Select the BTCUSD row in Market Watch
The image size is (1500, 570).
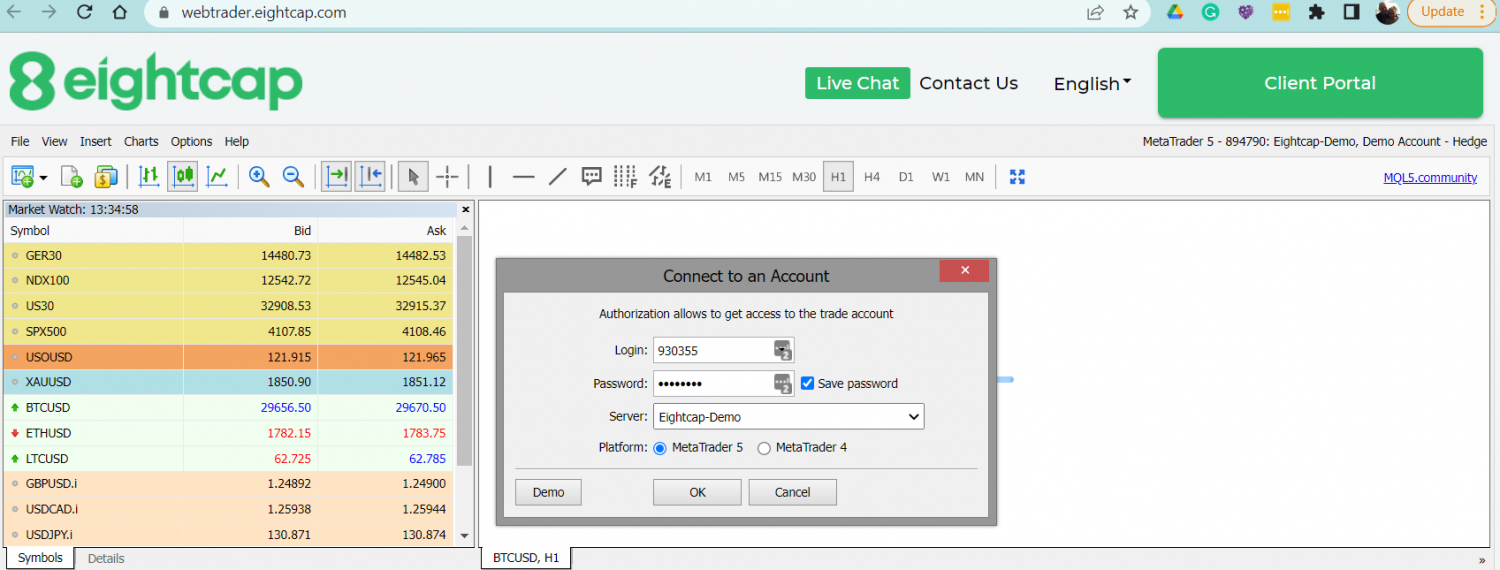(x=228, y=408)
